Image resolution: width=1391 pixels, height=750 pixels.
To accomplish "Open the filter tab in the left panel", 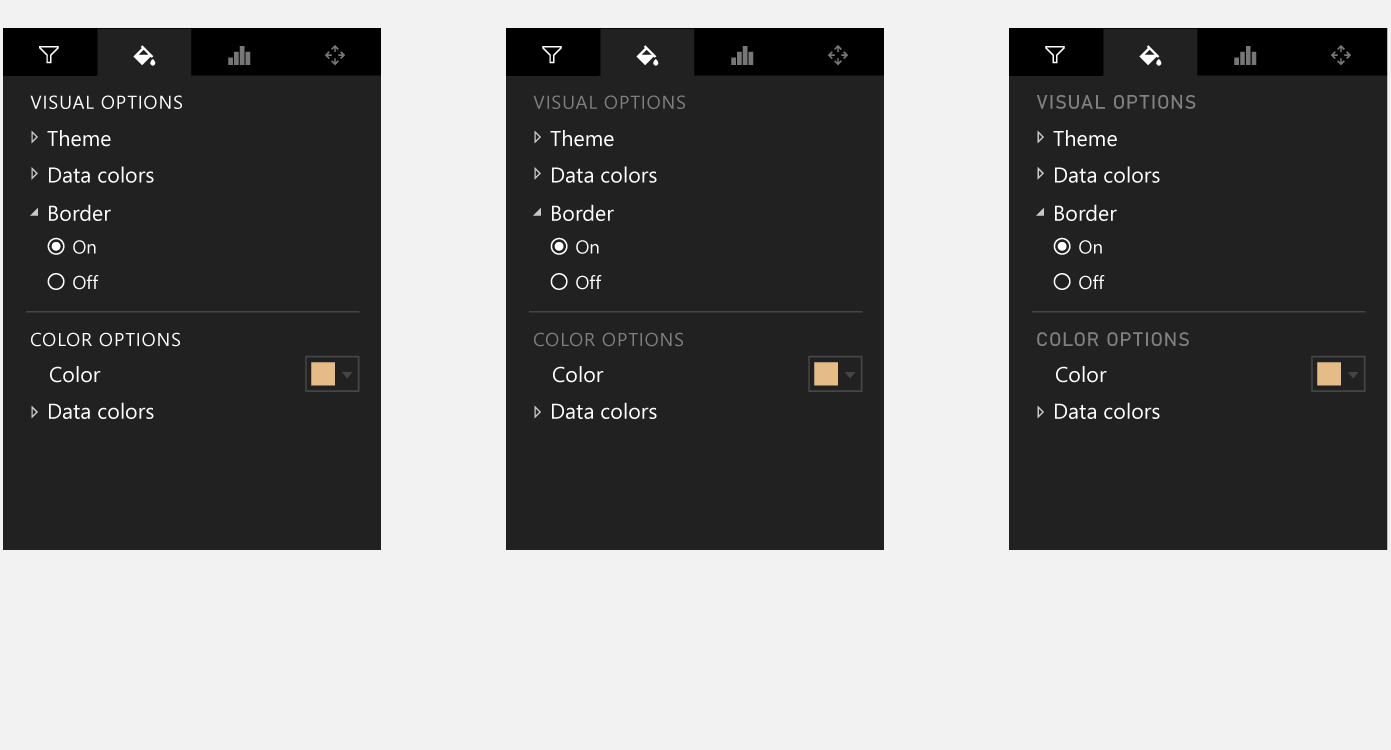I will [x=50, y=53].
